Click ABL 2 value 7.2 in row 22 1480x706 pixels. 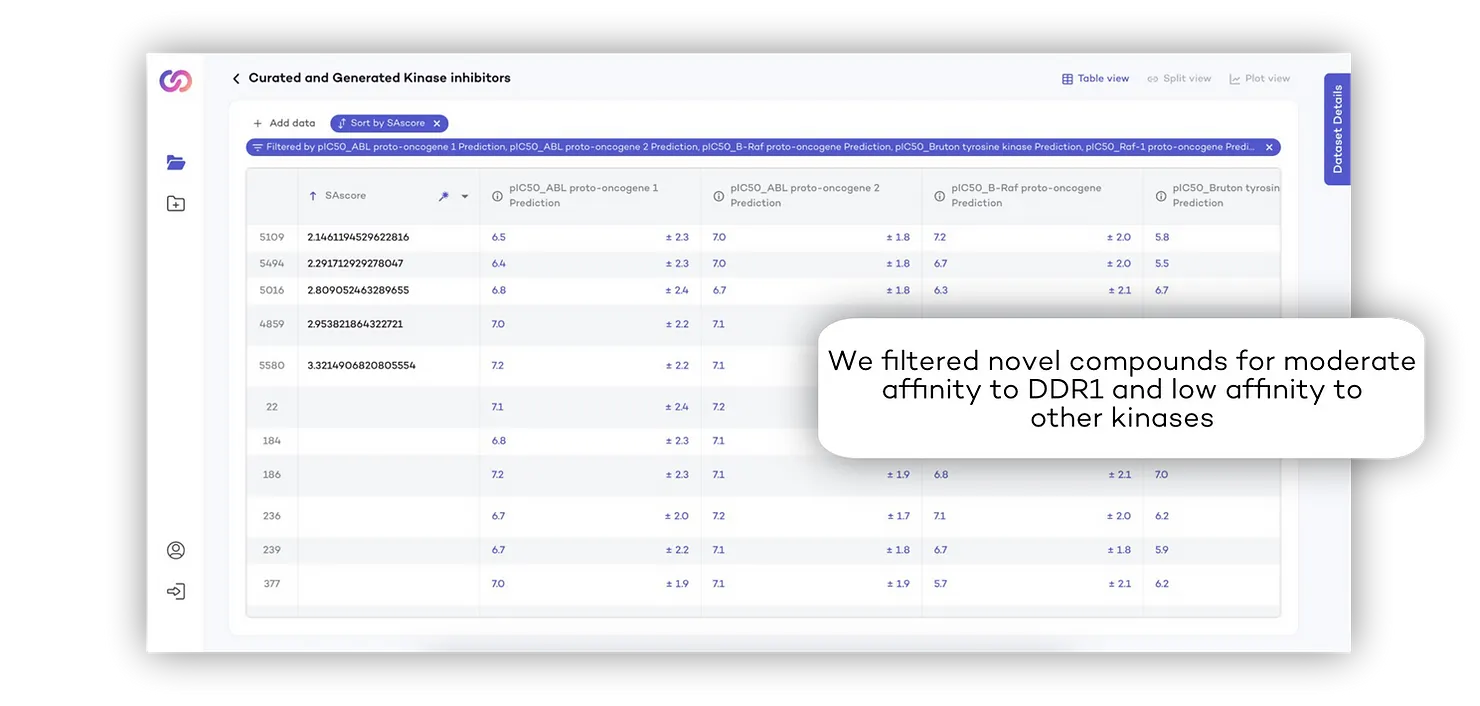pyautogui.click(x=718, y=407)
